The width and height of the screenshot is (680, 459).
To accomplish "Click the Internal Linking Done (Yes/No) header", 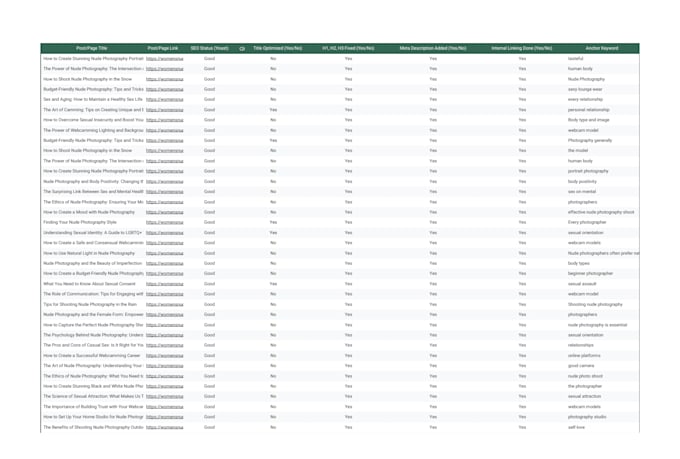I will pos(522,48).
